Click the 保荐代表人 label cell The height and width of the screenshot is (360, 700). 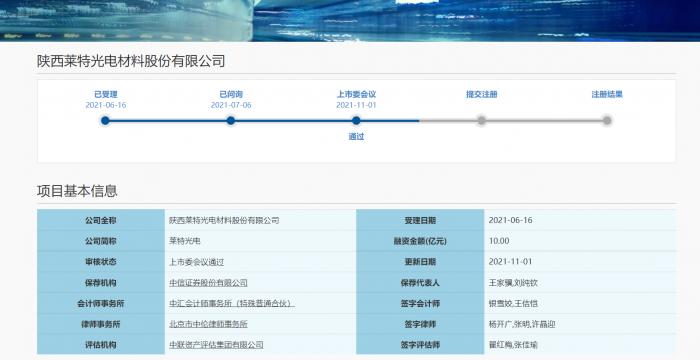click(420, 282)
